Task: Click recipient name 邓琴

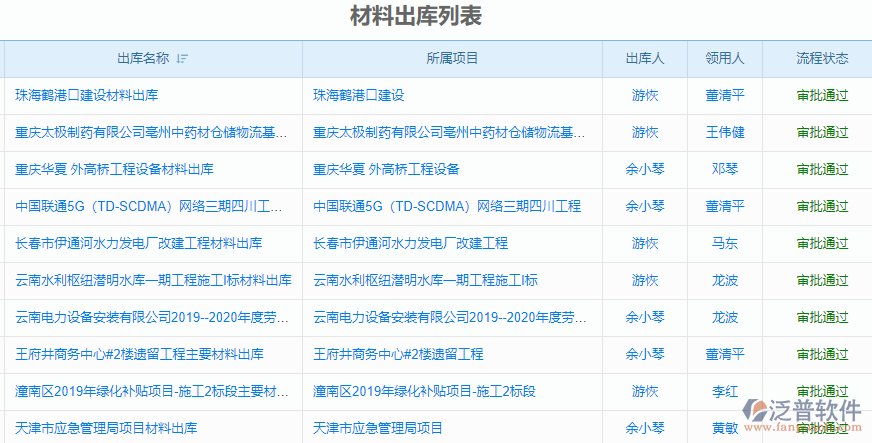Action: [x=725, y=170]
